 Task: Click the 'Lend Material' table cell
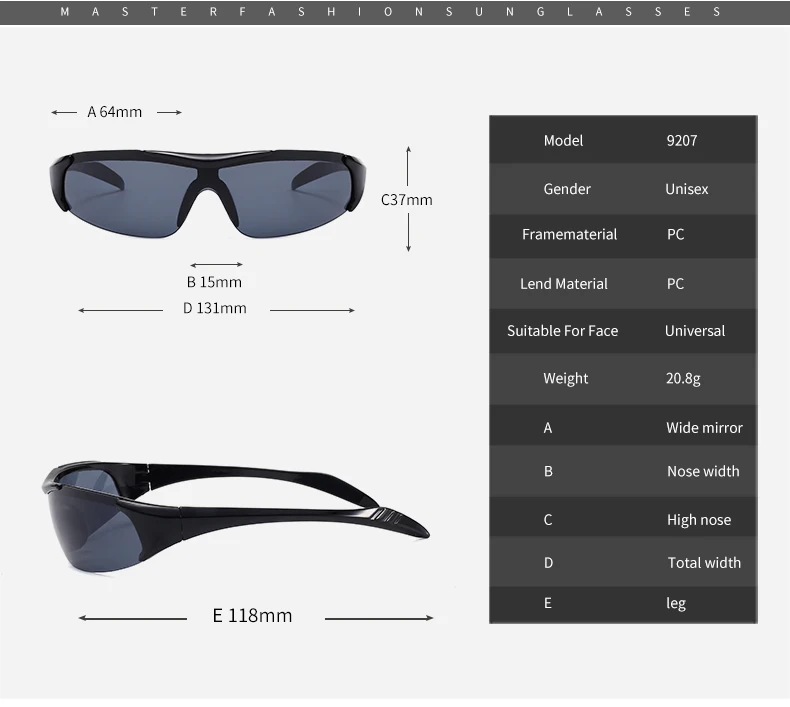point(564,284)
